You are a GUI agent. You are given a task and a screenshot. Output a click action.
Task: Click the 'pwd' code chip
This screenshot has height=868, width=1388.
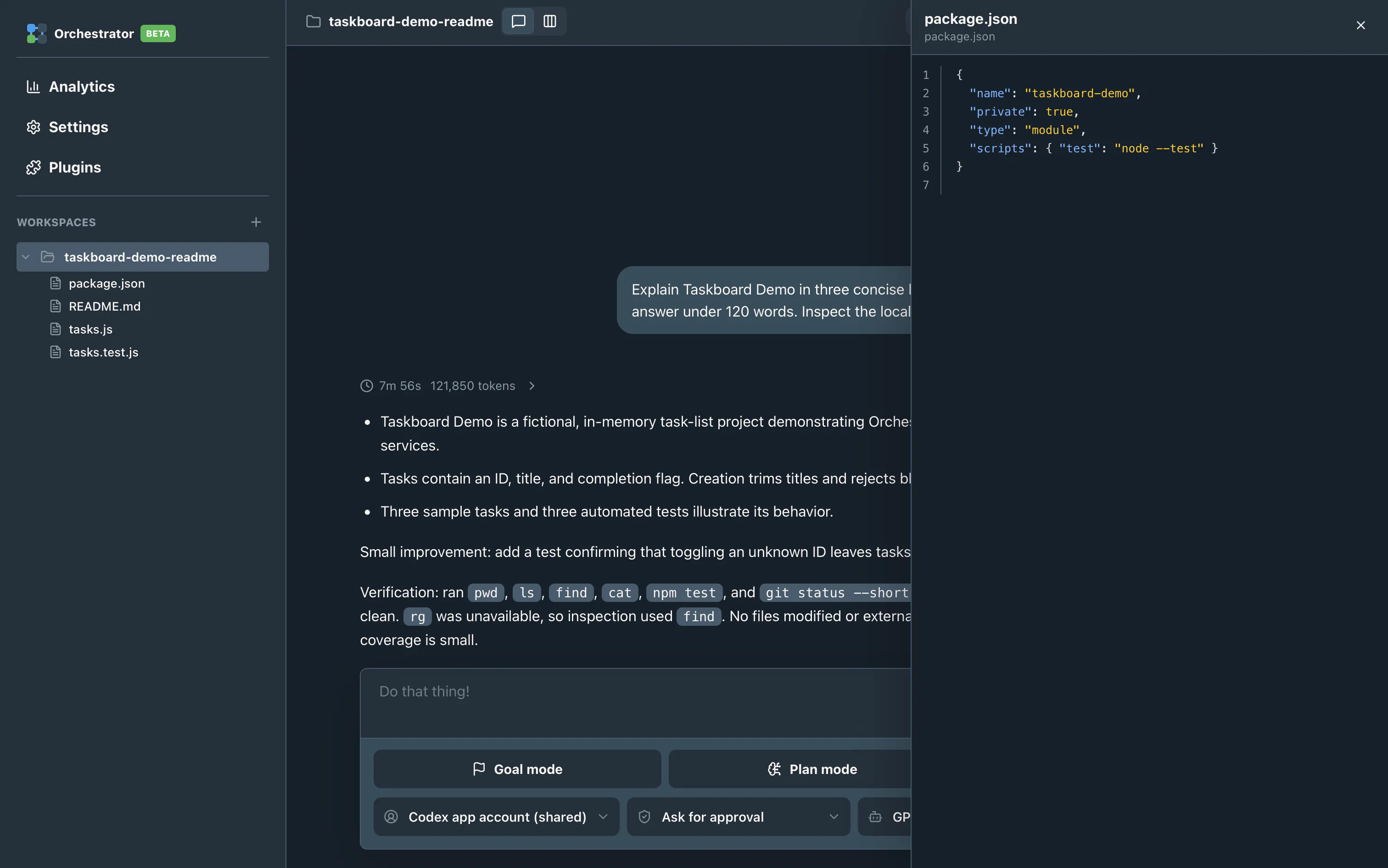[486, 592]
